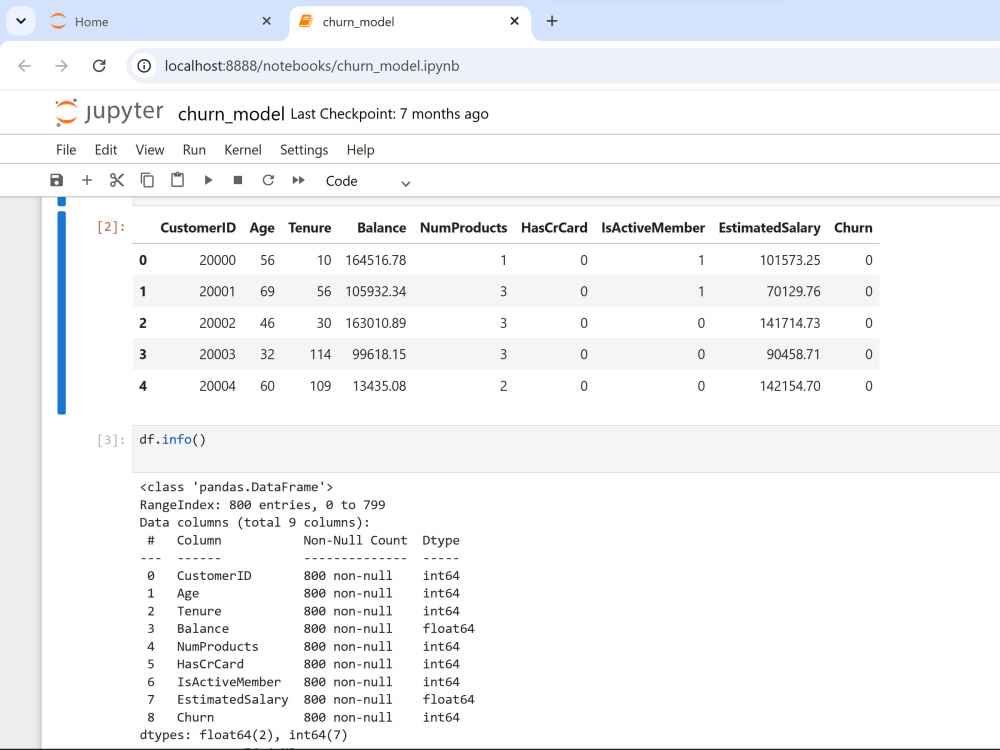Collapse cell 2 using blue side bar
1000x750 pixels.
point(62,312)
